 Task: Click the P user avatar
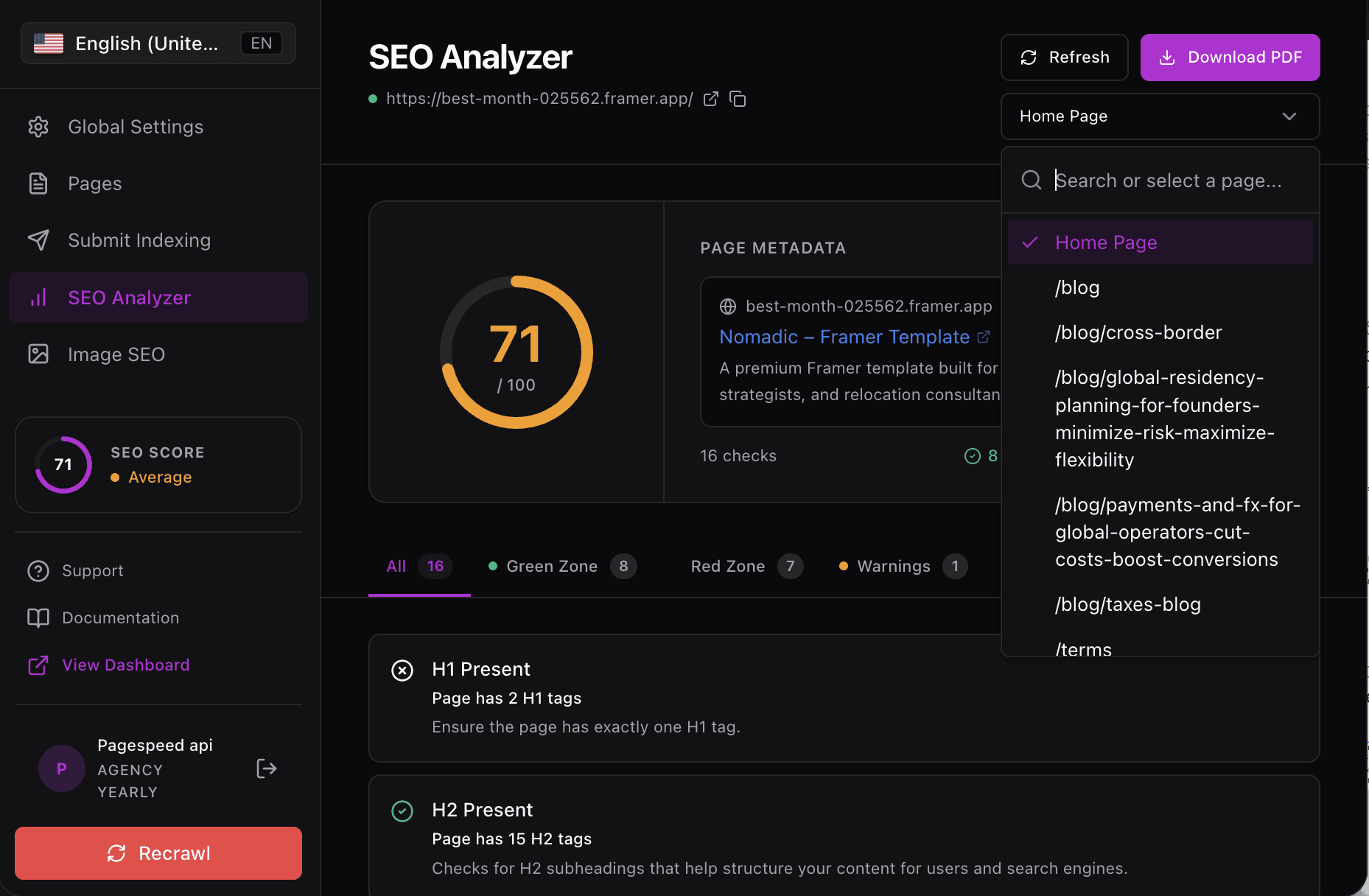pyautogui.click(x=62, y=769)
